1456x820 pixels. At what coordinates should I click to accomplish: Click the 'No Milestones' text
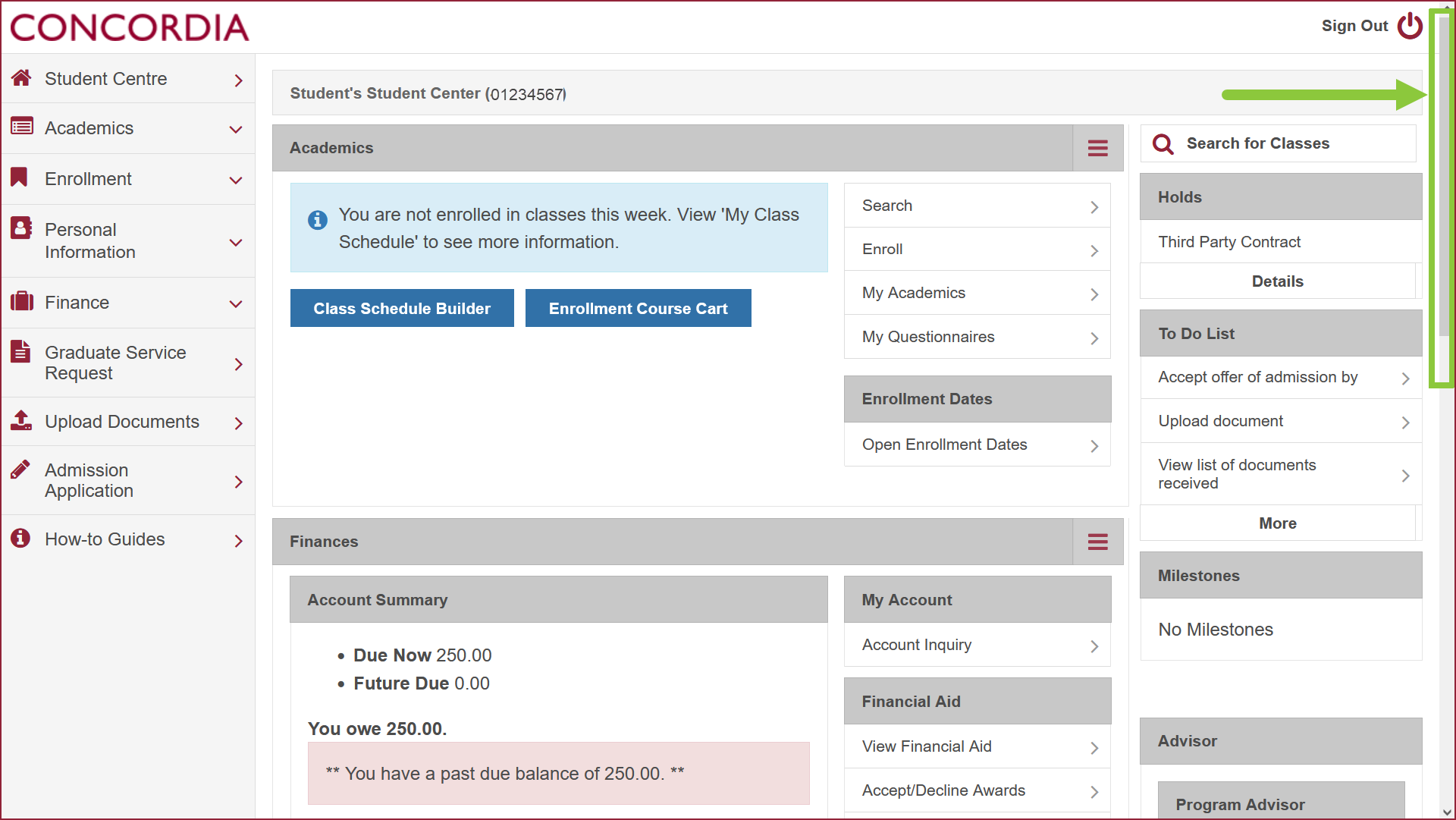(1216, 630)
